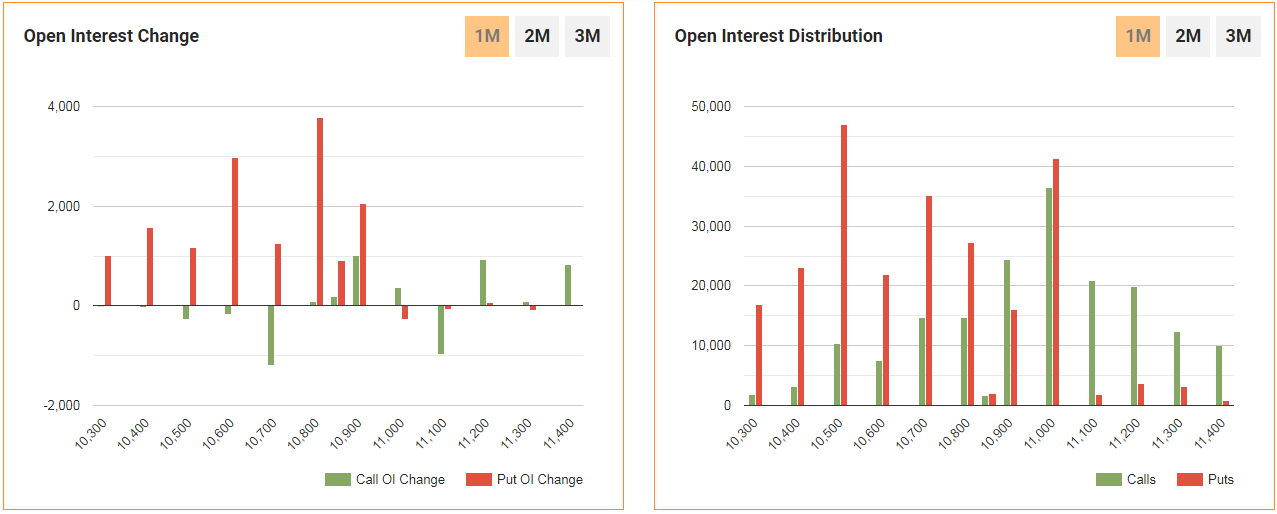Select 3M in Open Interest Change panel
The width and height of the screenshot is (1277, 514).
pyautogui.click(x=587, y=37)
